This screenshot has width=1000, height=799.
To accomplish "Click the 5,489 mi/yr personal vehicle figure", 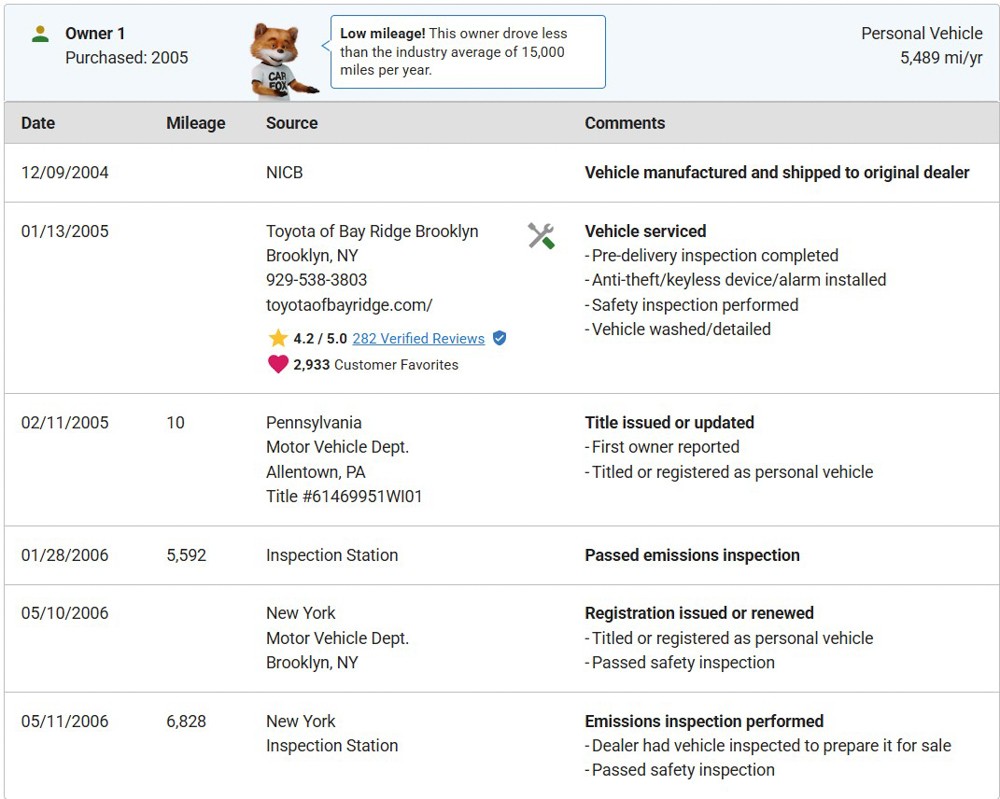I will click(x=941, y=58).
